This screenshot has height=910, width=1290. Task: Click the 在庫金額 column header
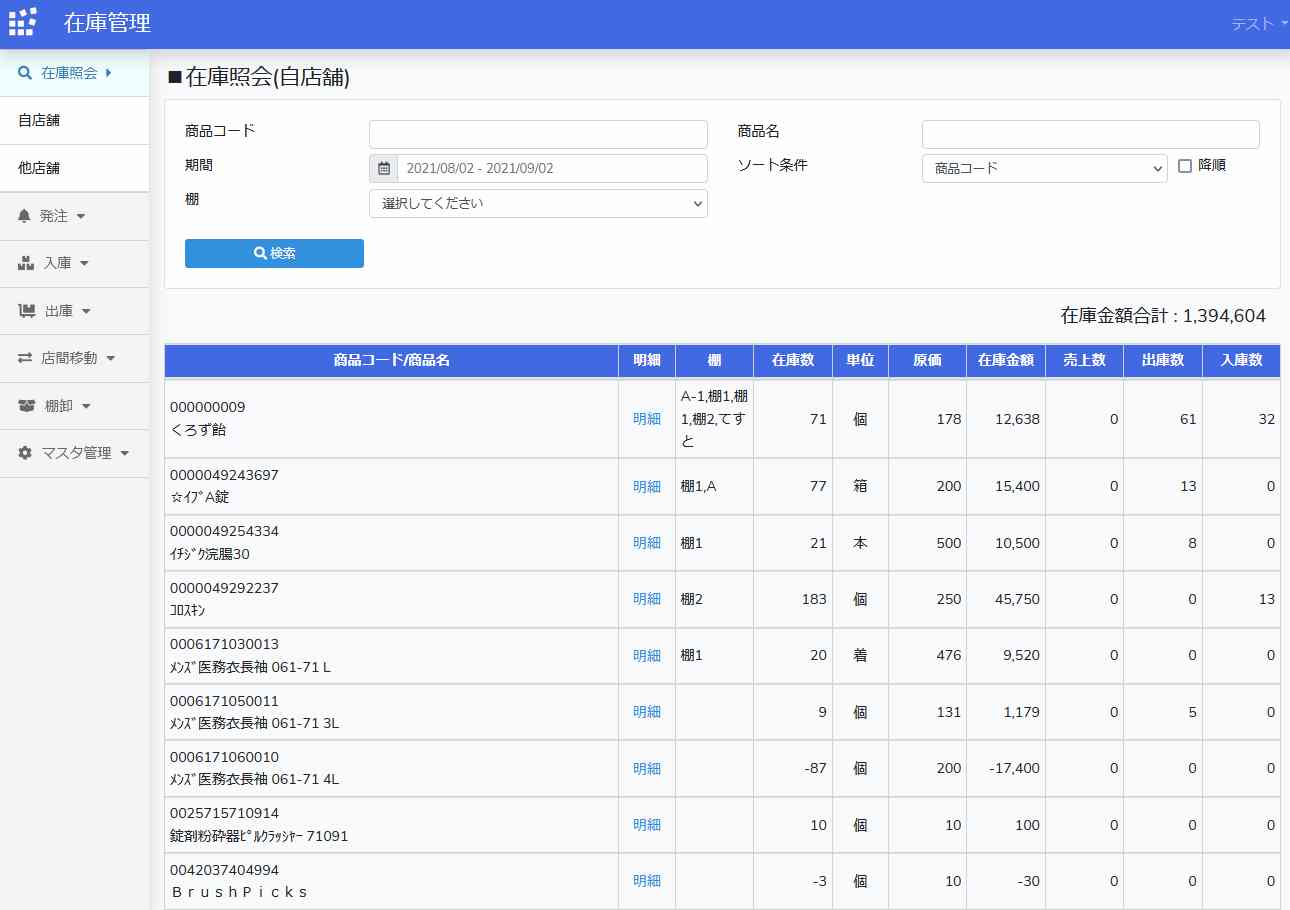tap(1006, 360)
